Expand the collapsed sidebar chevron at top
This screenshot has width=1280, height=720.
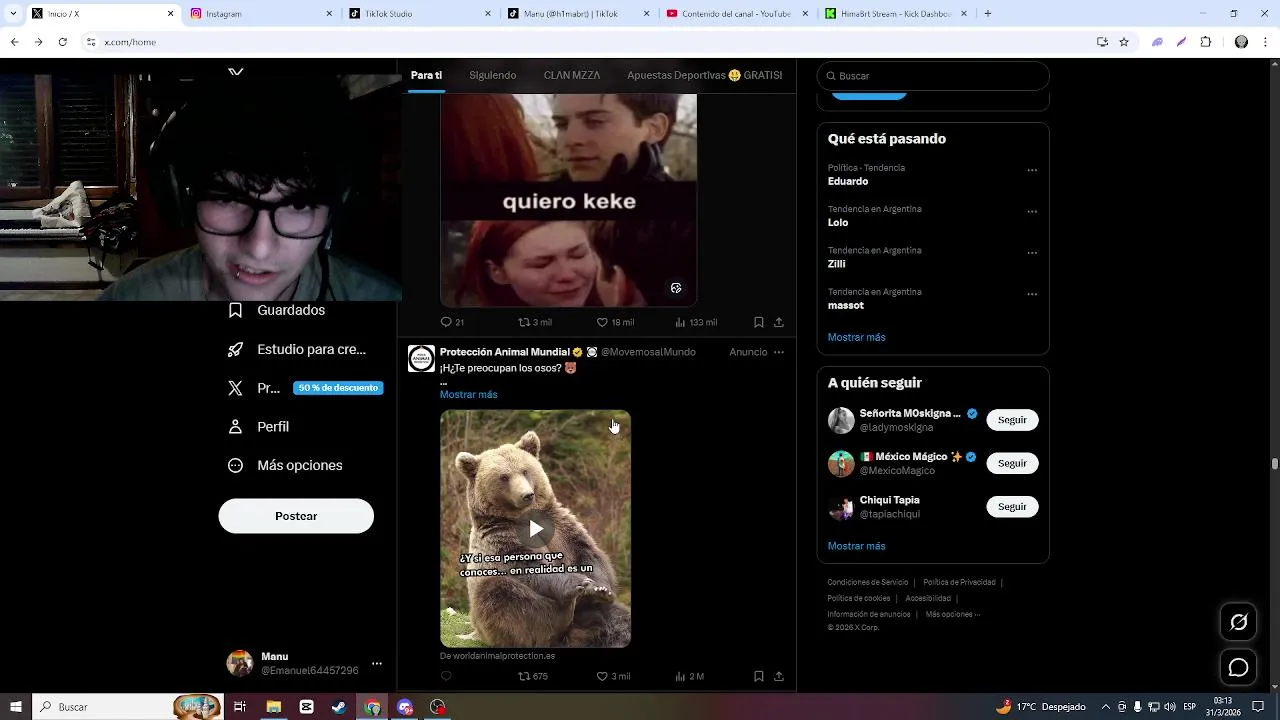tap(236, 72)
